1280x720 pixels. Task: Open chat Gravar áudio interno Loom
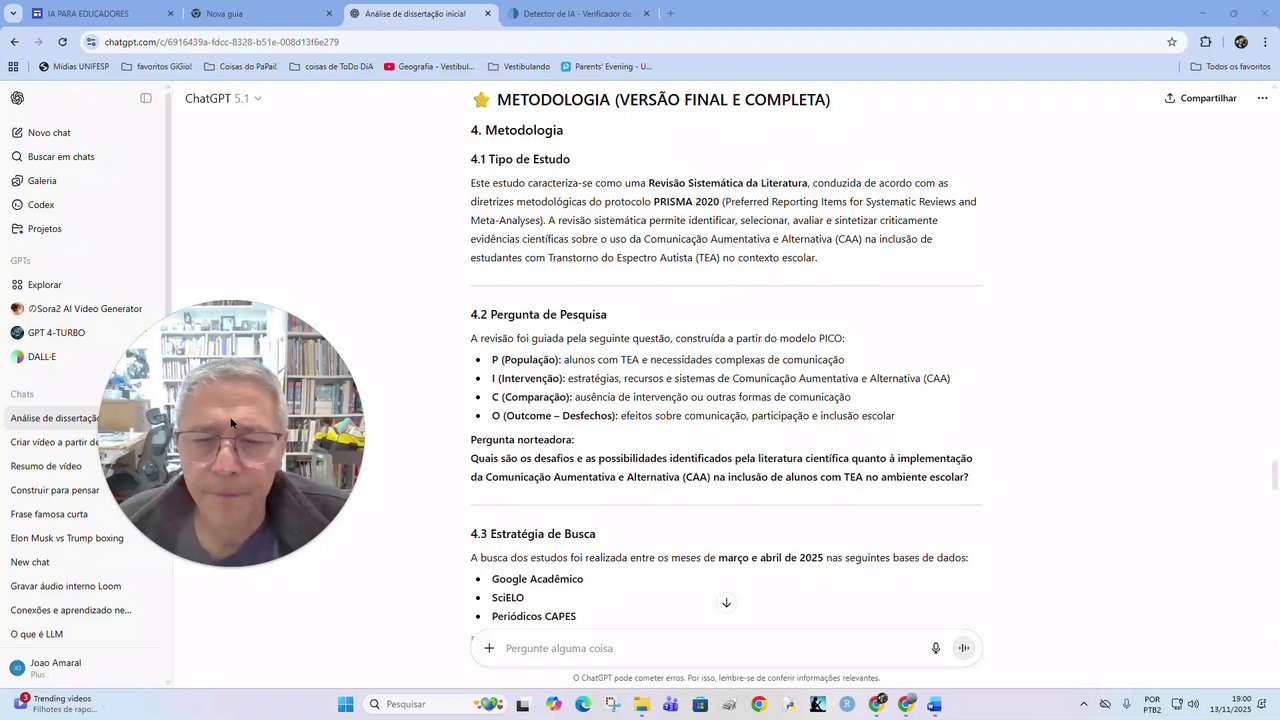point(66,586)
